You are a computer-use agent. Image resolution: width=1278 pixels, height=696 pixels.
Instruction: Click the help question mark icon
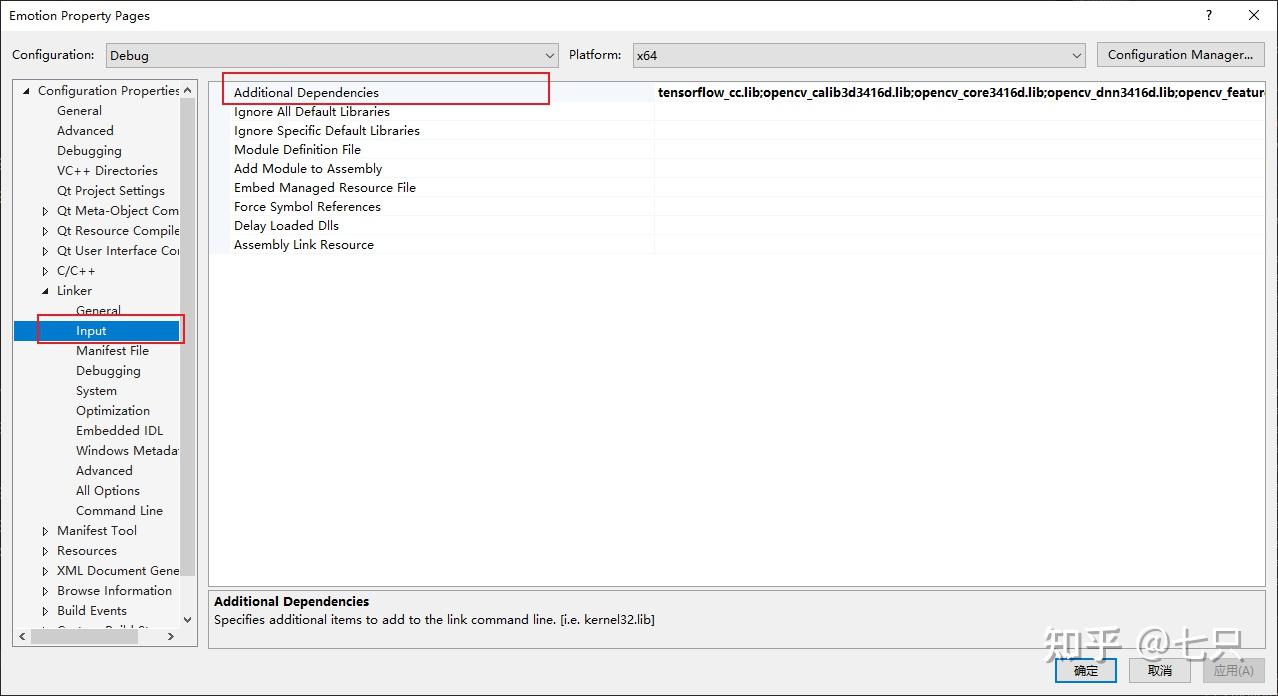1207,15
